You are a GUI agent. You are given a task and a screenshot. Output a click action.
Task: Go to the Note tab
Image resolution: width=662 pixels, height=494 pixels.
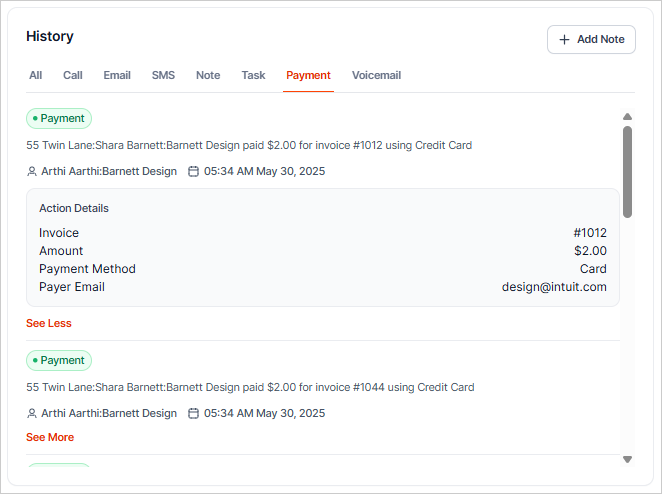point(208,75)
